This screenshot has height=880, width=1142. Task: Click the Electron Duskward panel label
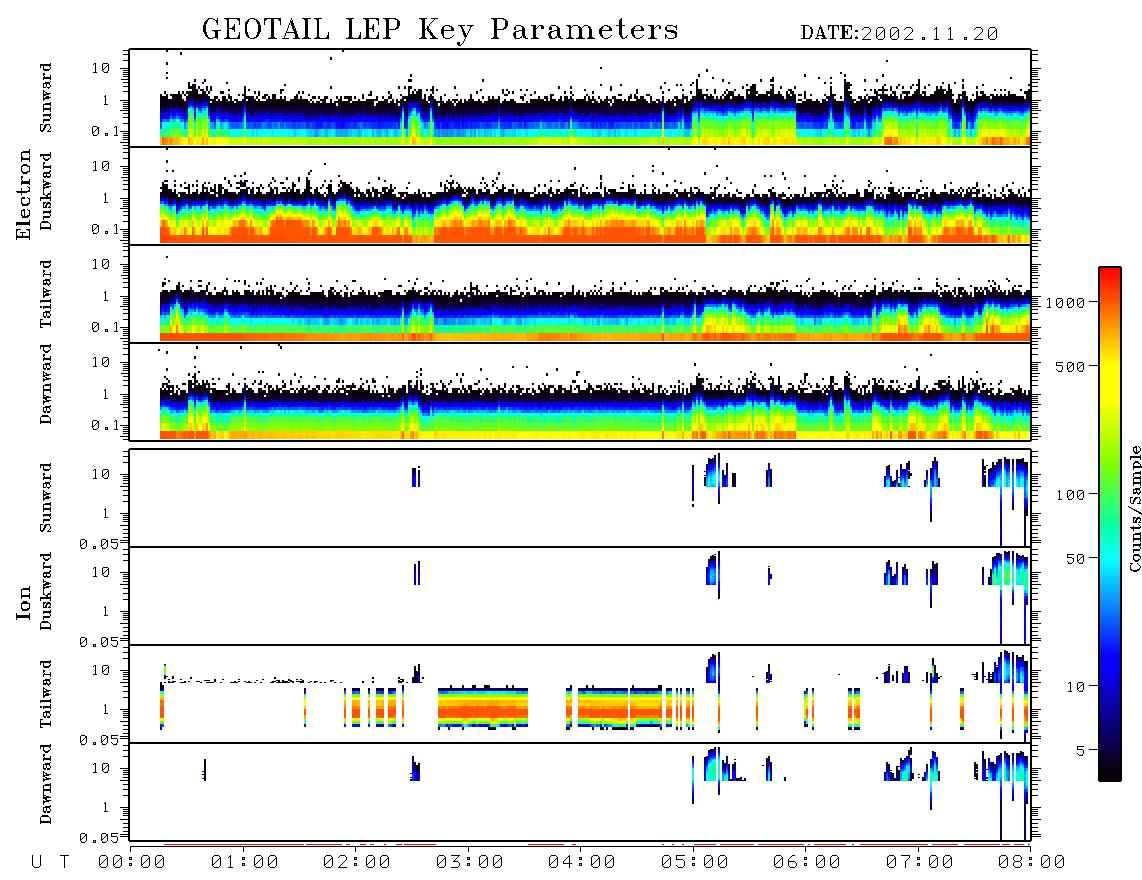coord(45,192)
